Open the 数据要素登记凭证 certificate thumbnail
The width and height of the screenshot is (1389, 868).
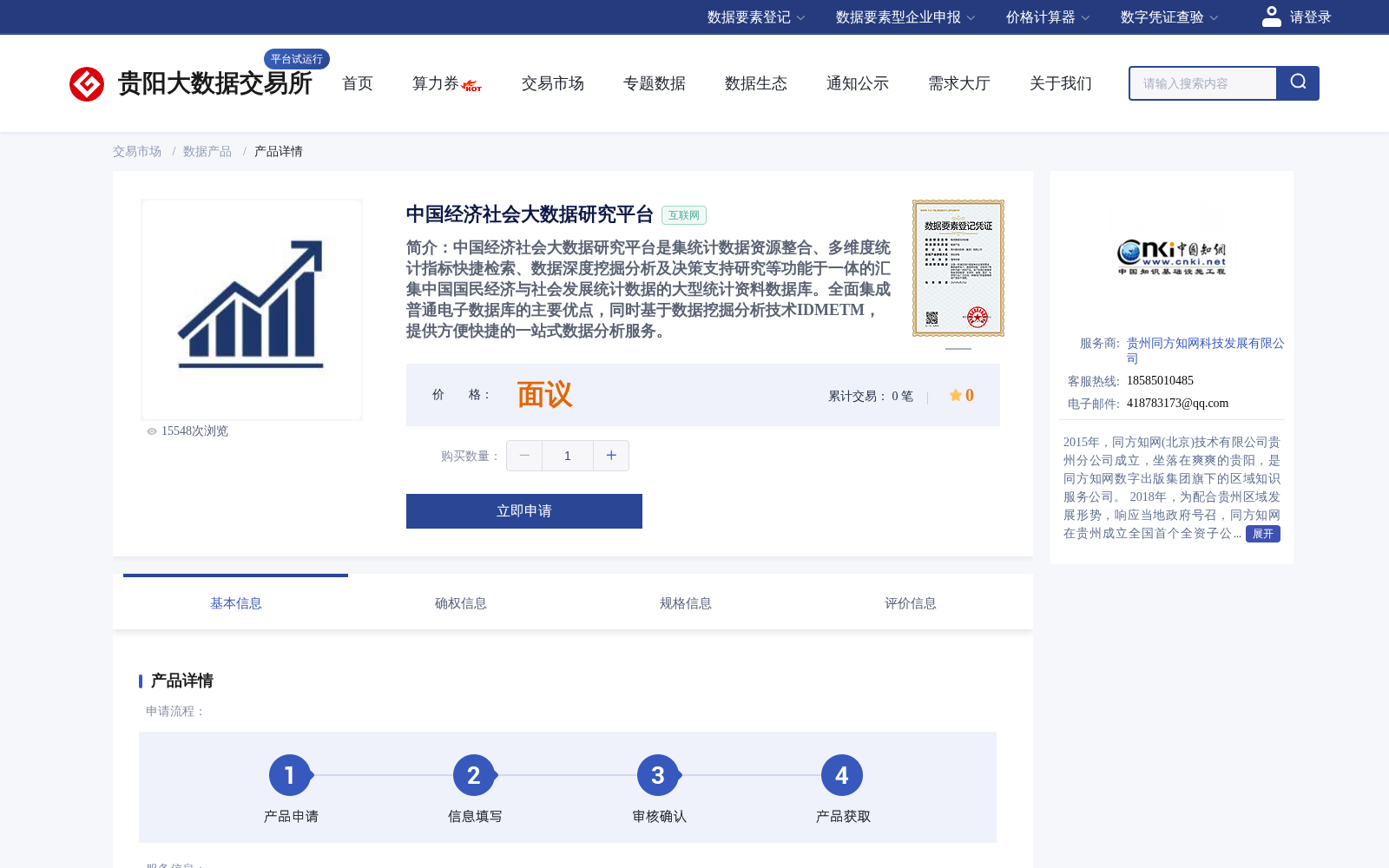coord(958,268)
